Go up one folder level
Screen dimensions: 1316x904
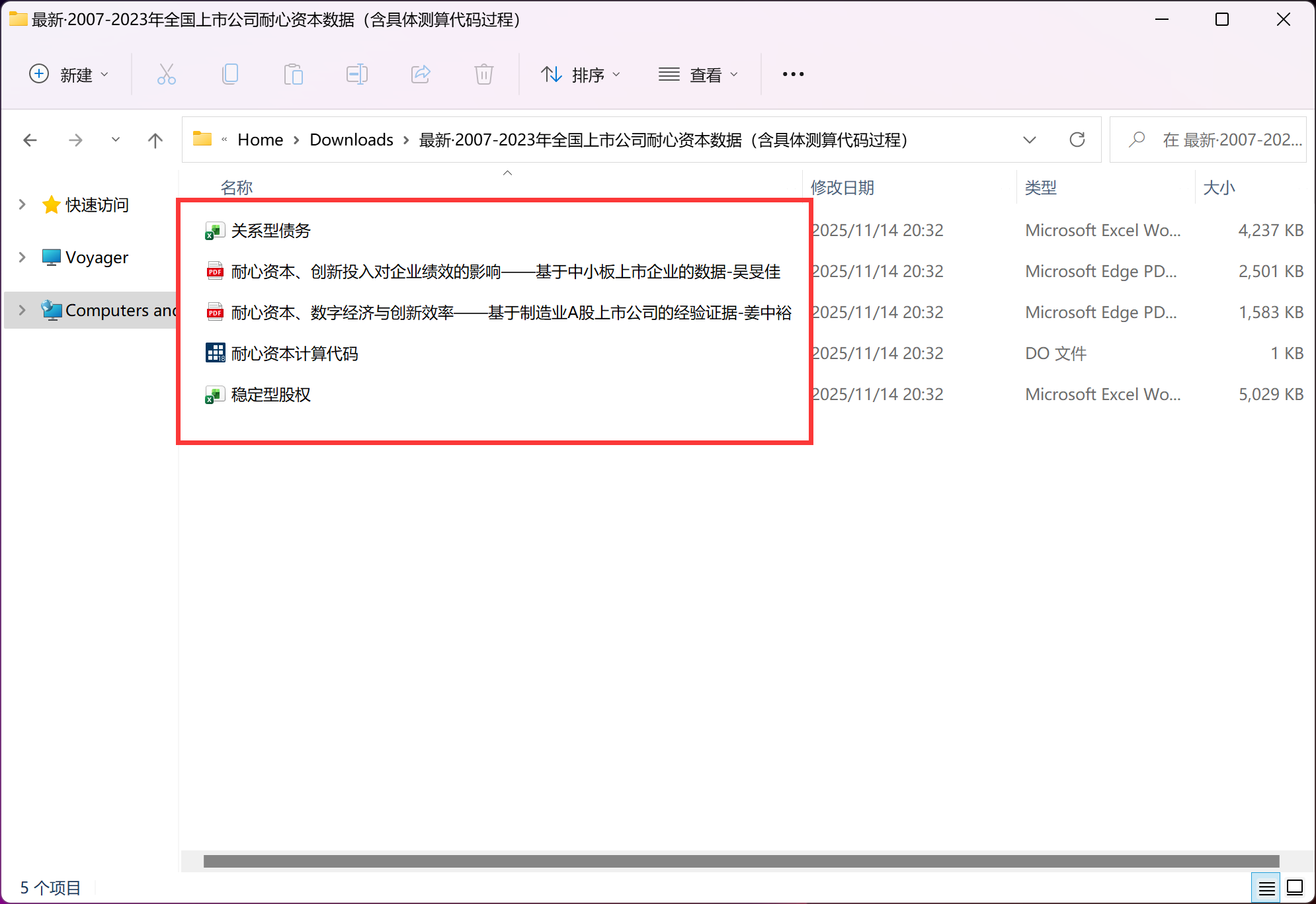(155, 140)
